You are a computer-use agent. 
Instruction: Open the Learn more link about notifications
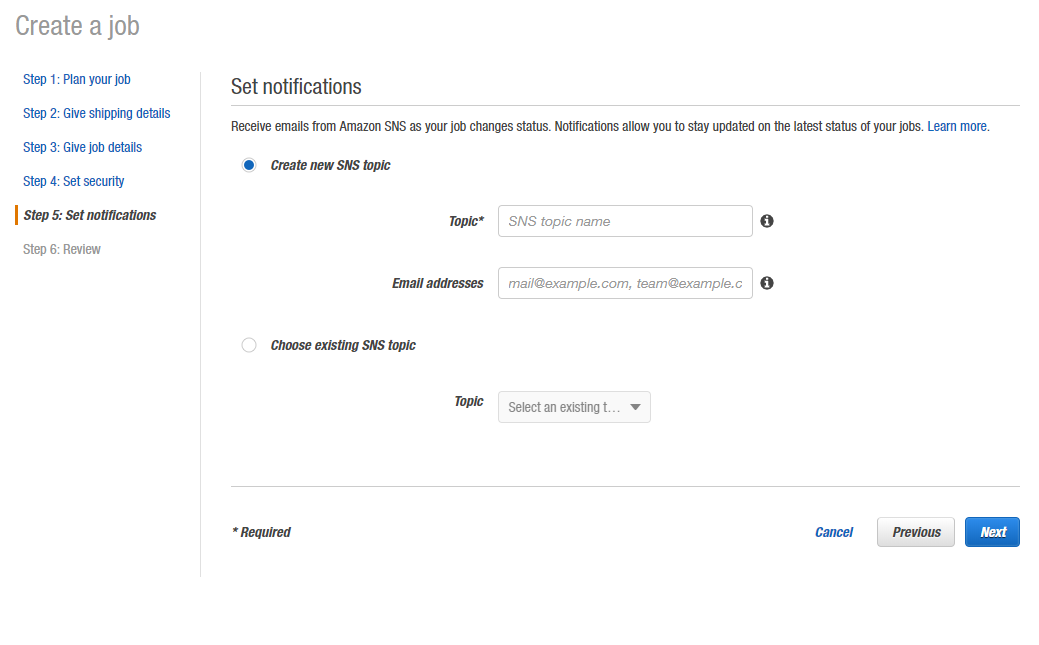957,125
